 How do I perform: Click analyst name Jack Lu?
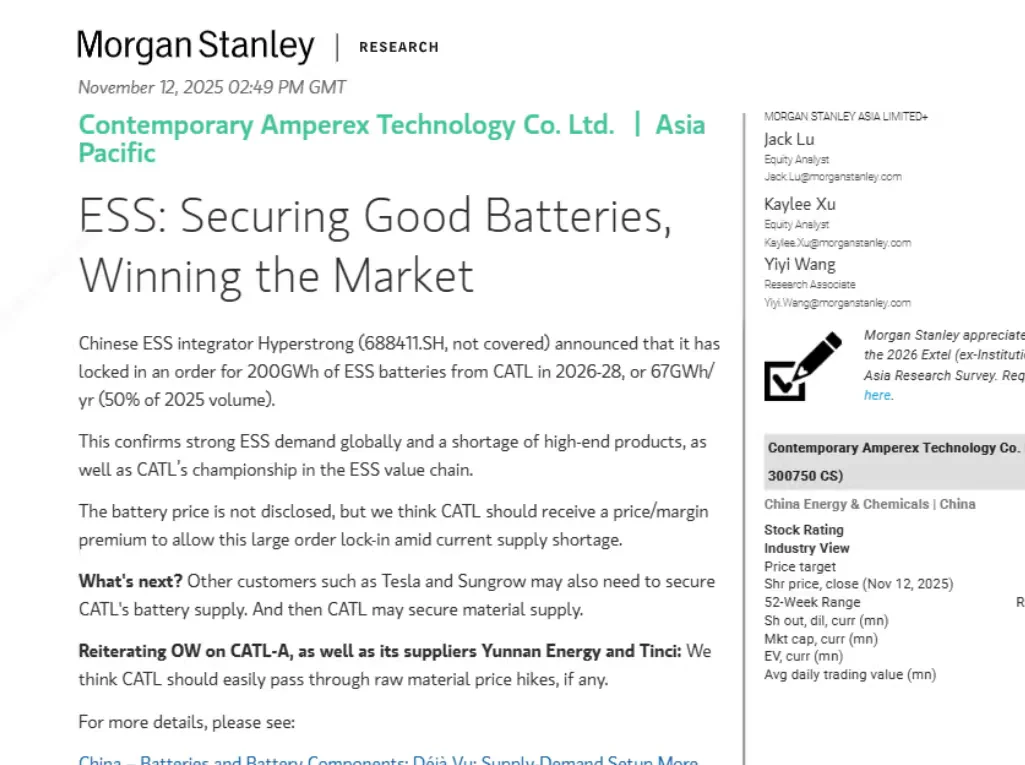point(789,139)
